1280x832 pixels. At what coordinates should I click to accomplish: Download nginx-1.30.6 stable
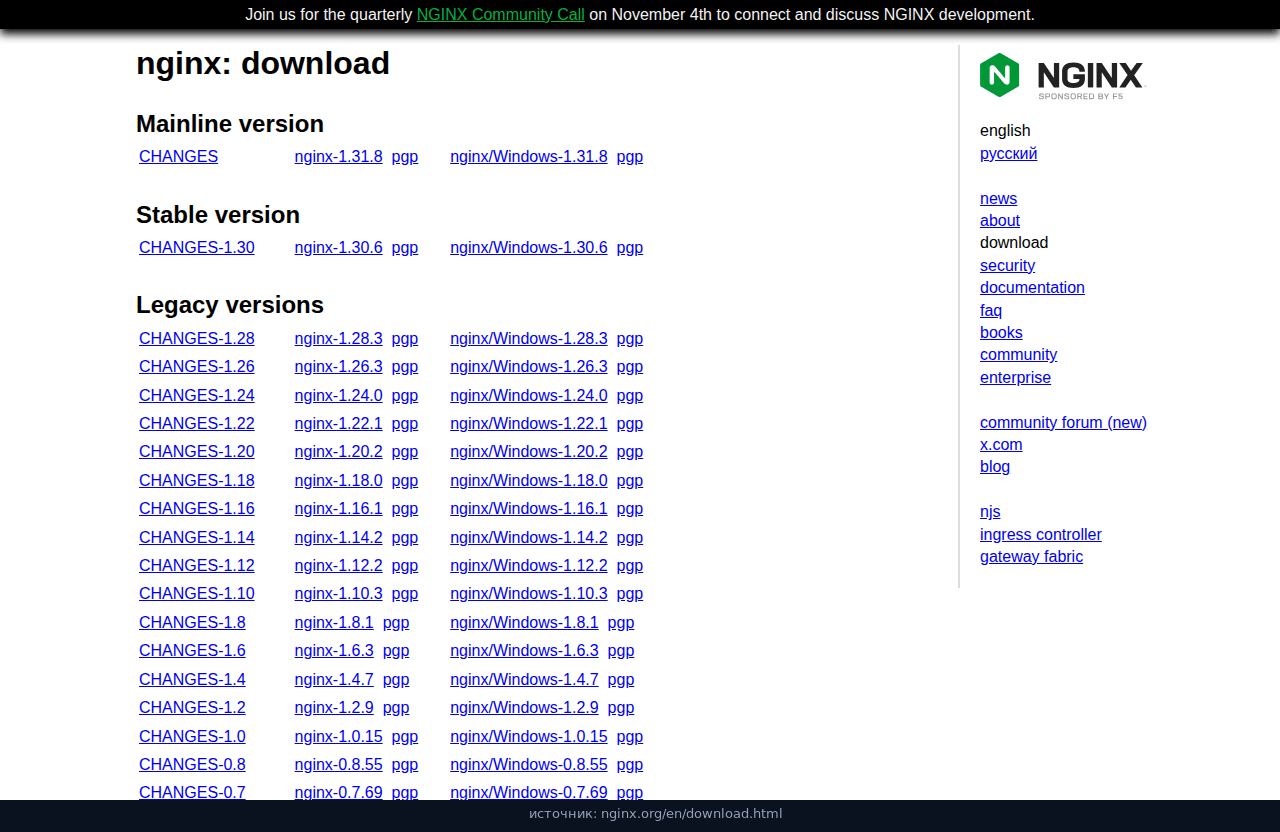(338, 247)
